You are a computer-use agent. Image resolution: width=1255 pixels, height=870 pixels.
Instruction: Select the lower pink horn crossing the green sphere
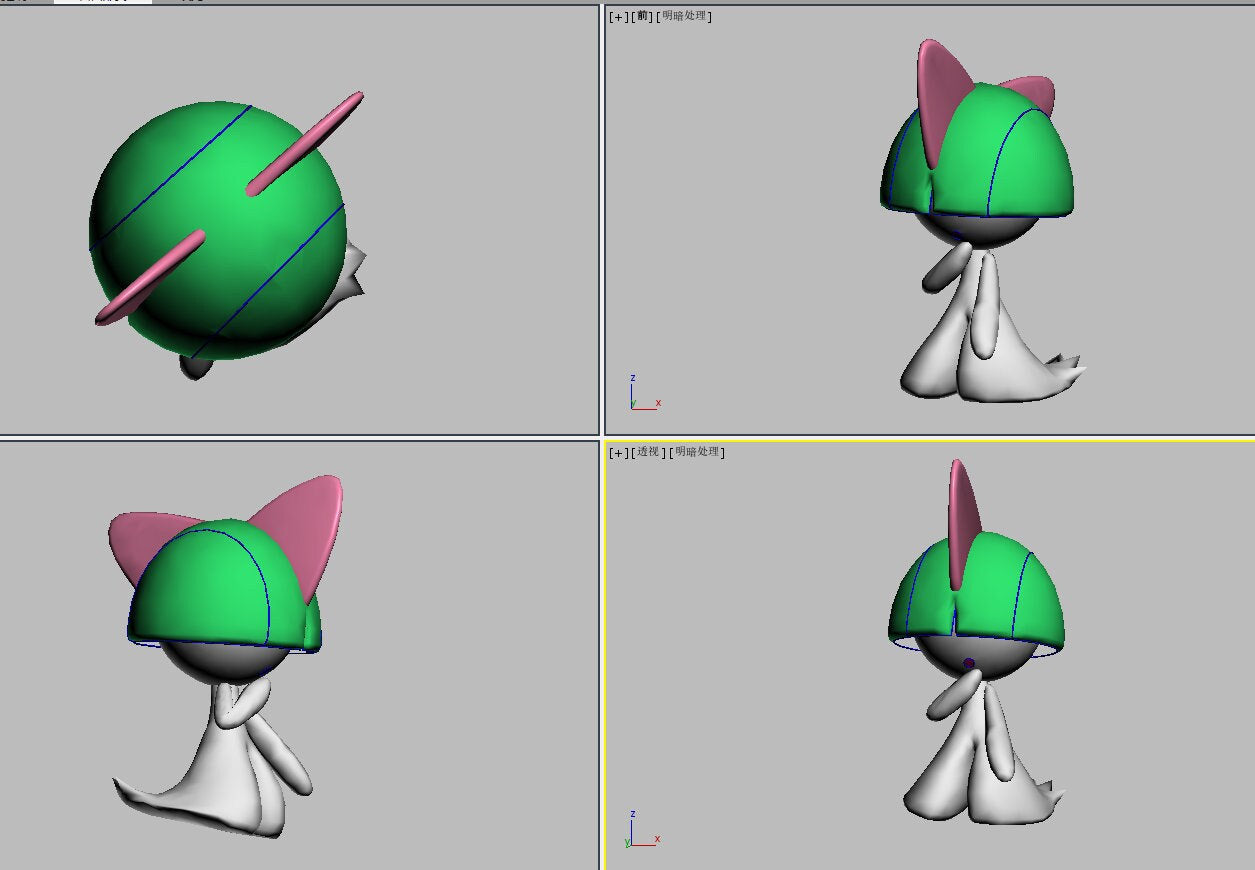[150, 278]
